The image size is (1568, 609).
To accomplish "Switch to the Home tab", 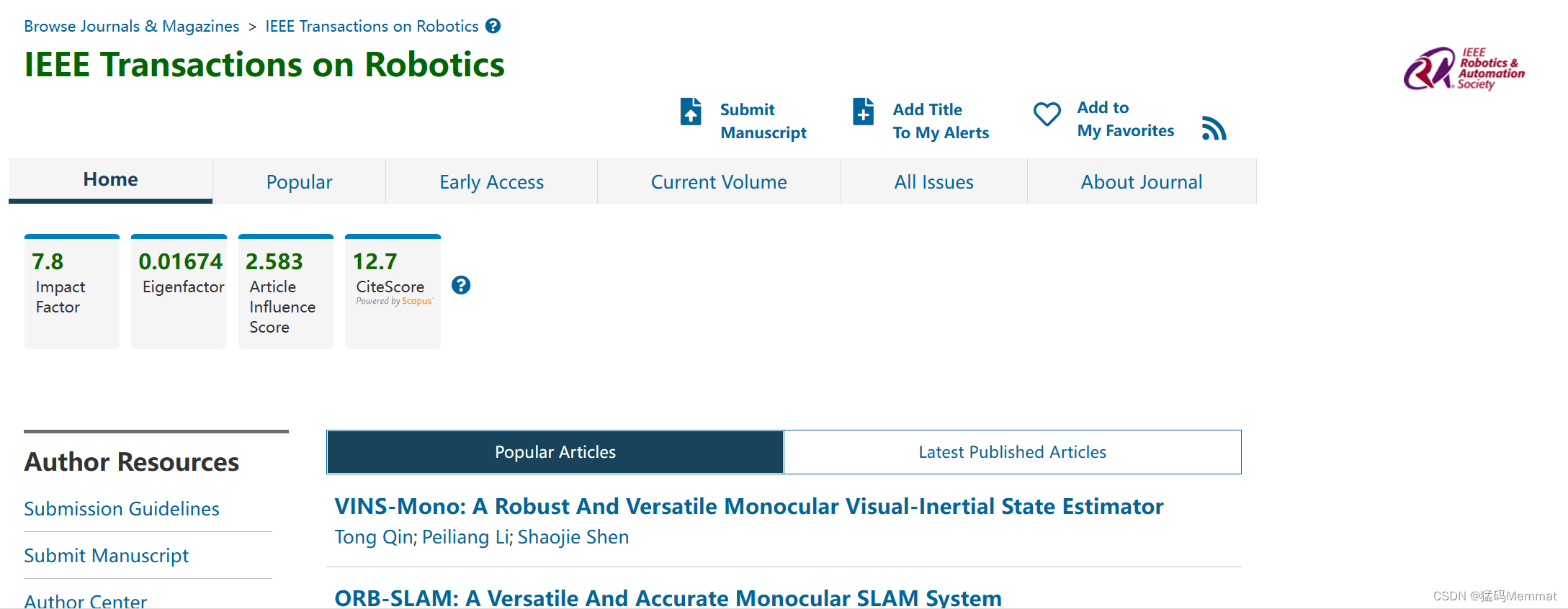I will tap(110, 180).
